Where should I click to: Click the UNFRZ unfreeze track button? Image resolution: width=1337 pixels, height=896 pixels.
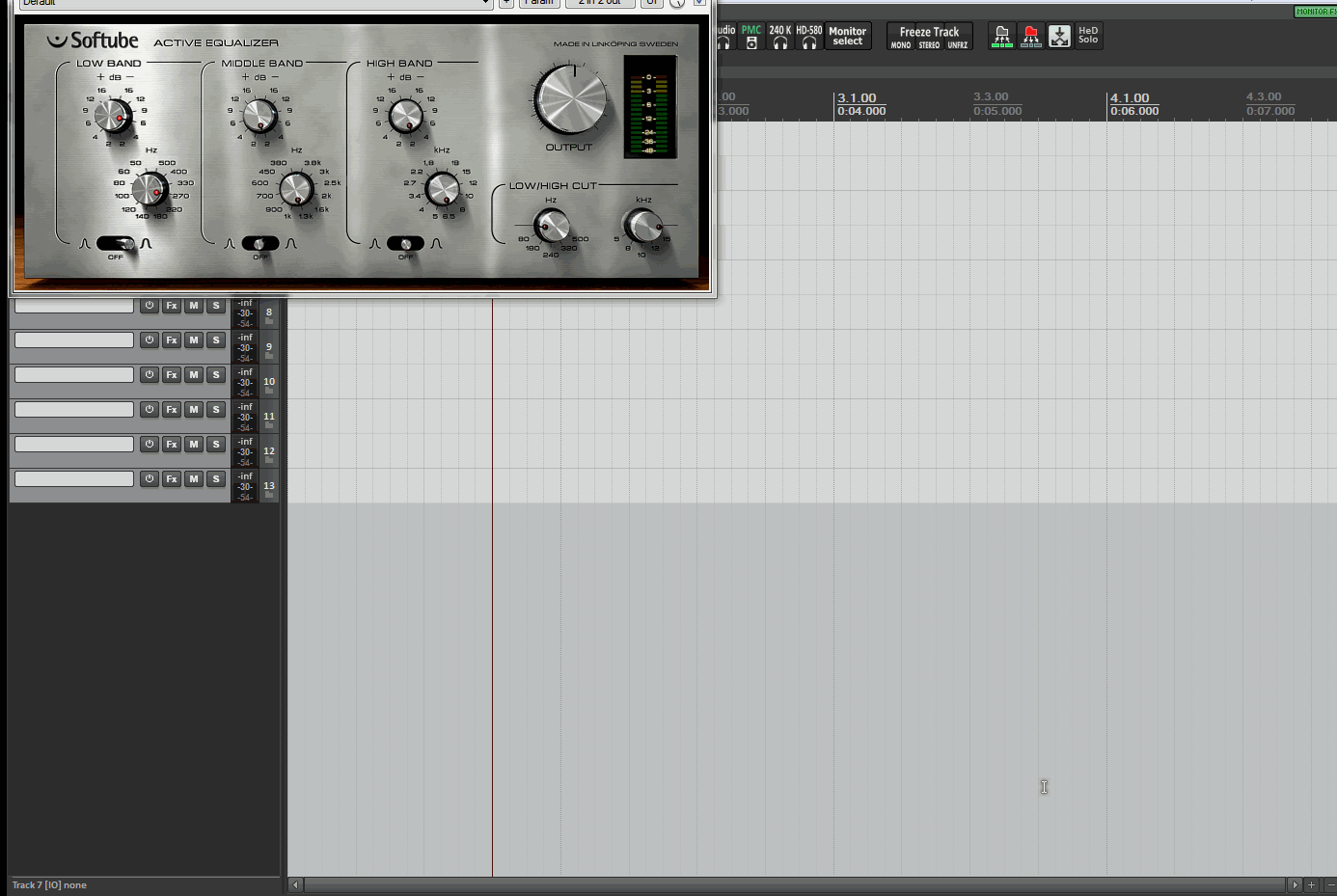(958, 45)
